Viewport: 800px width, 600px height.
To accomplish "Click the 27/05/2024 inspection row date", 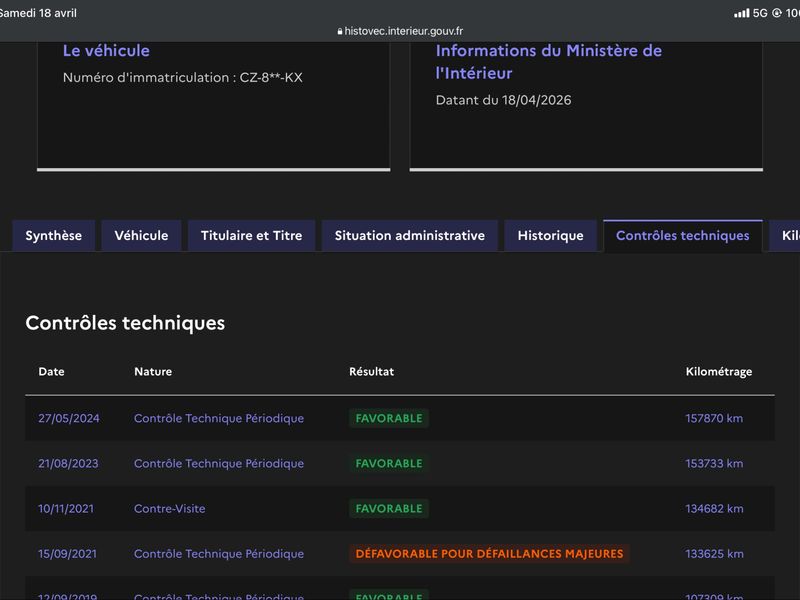I will click(69, 418).
